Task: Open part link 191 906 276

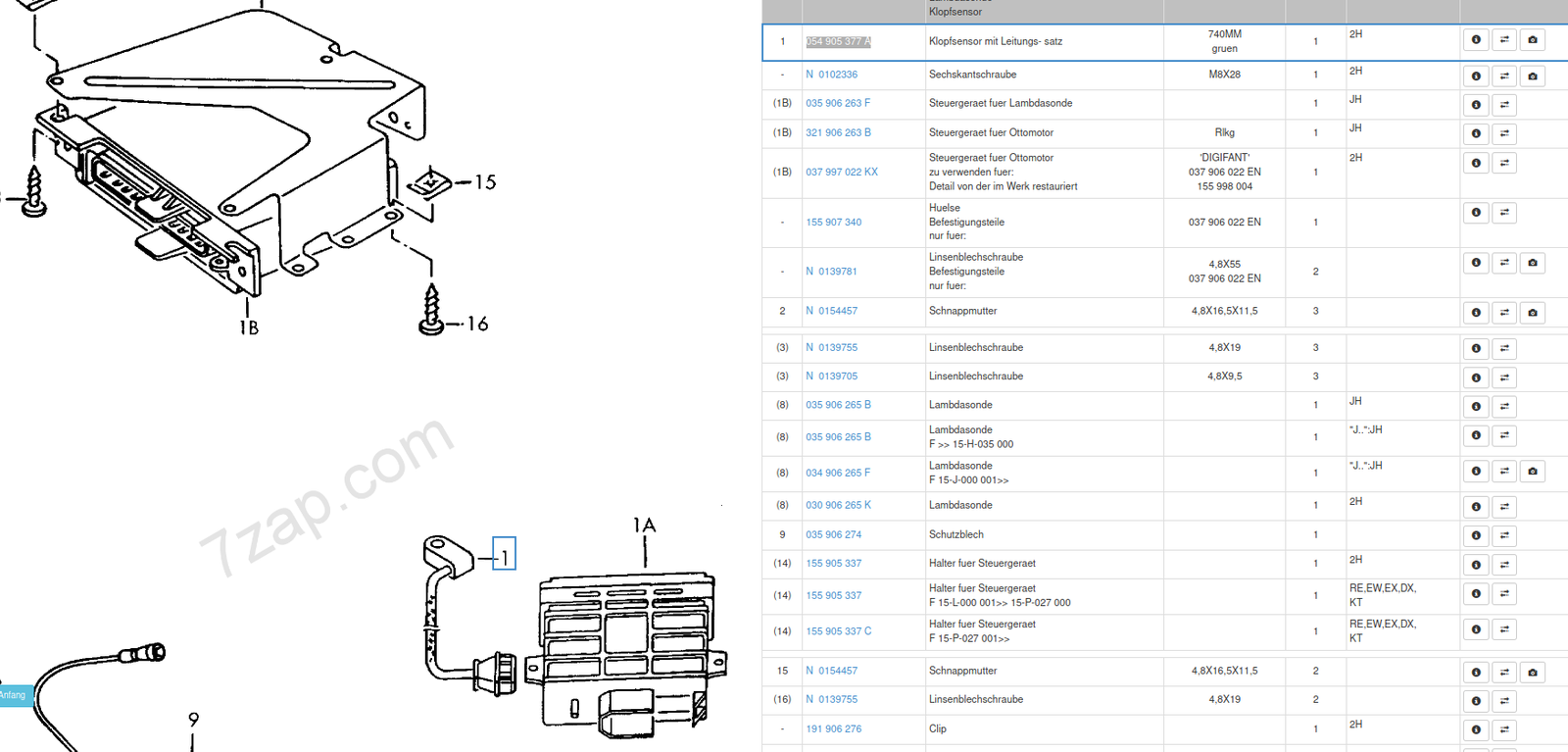Action: [x=833, y=729]
